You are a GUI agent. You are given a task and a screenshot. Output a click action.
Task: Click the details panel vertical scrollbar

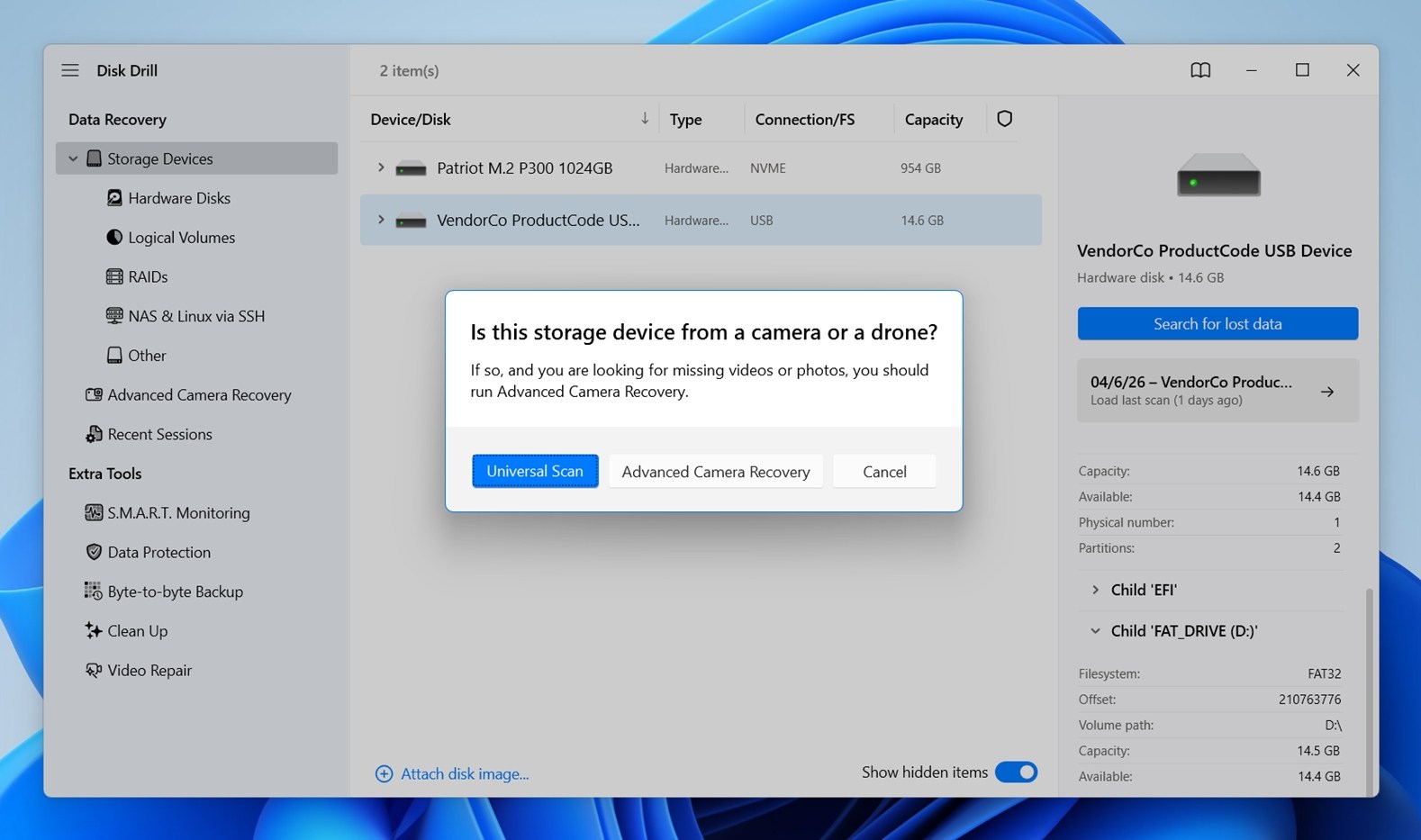point(1370,691)
